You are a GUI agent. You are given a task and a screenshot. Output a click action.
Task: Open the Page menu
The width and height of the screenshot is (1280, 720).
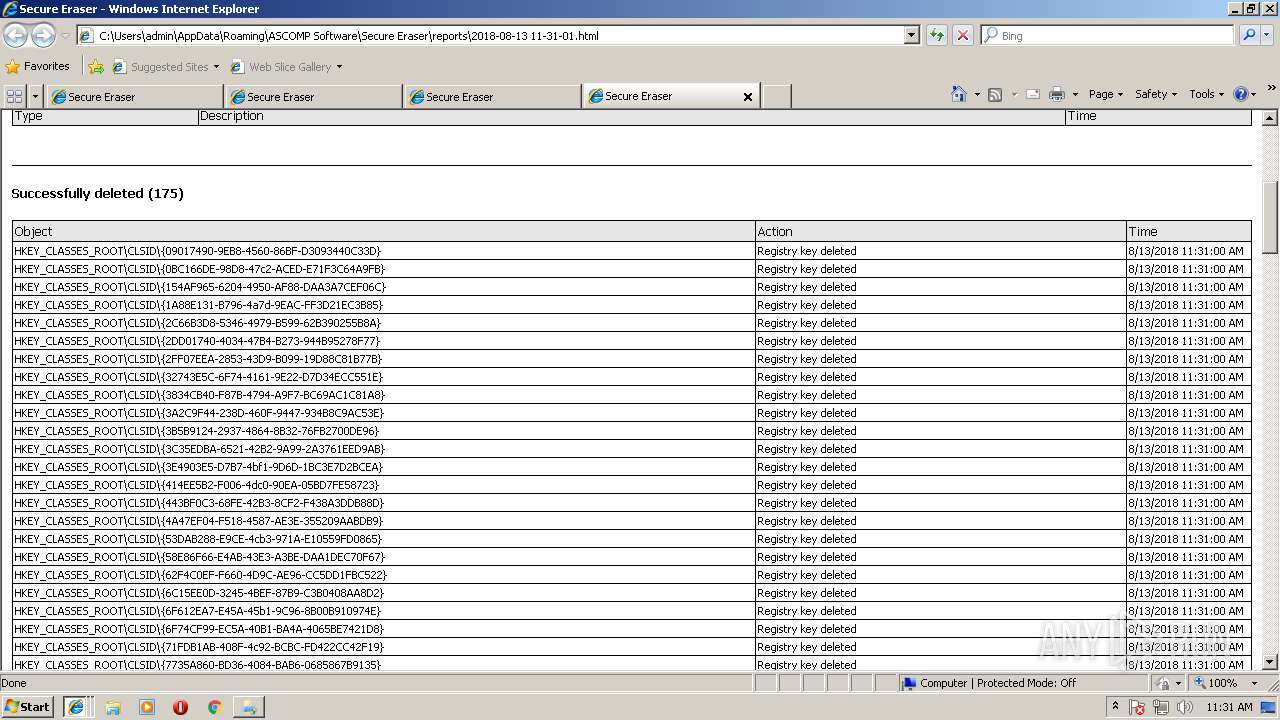tap(1105, 94)
